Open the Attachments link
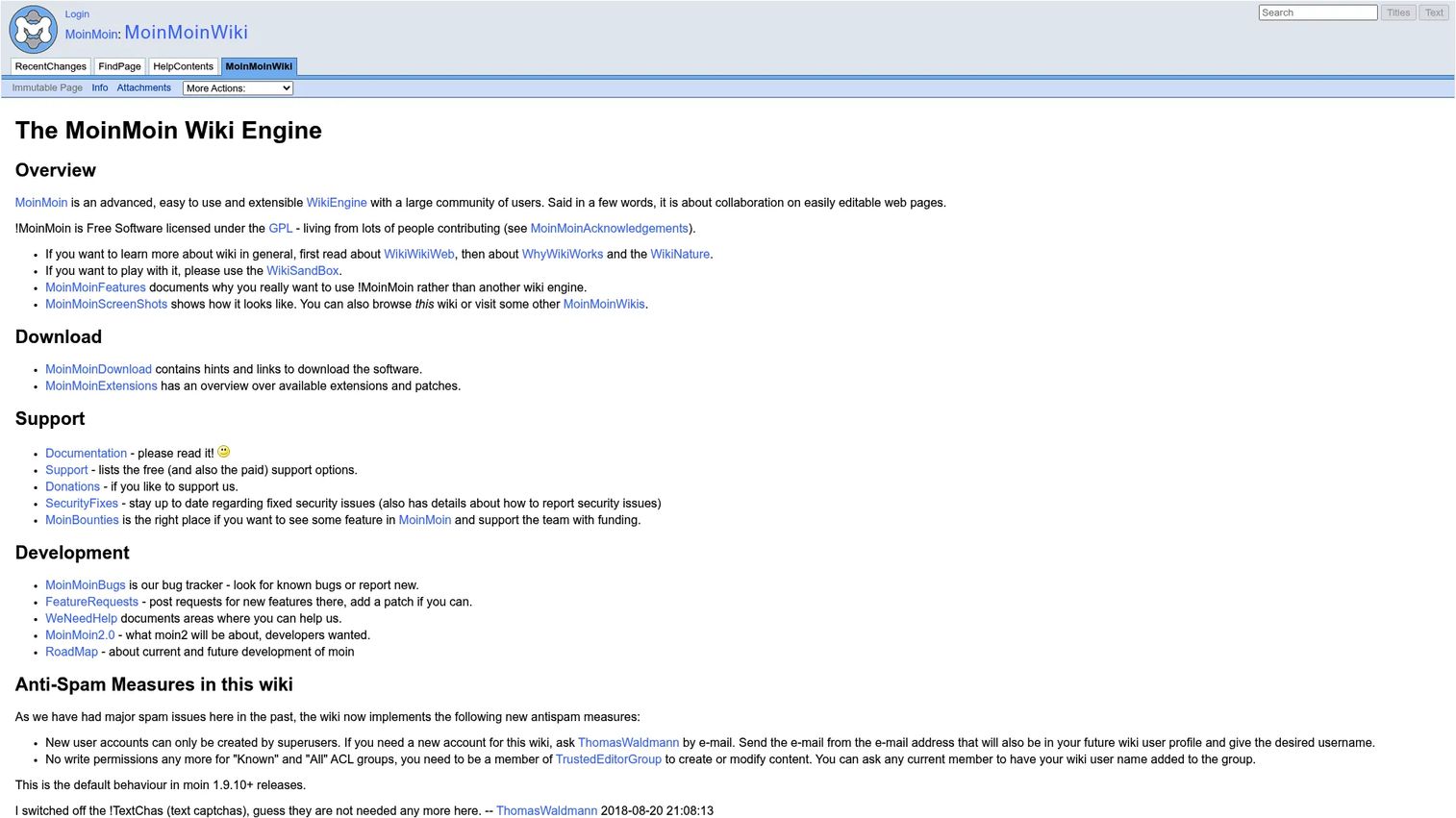 (144, 87)
